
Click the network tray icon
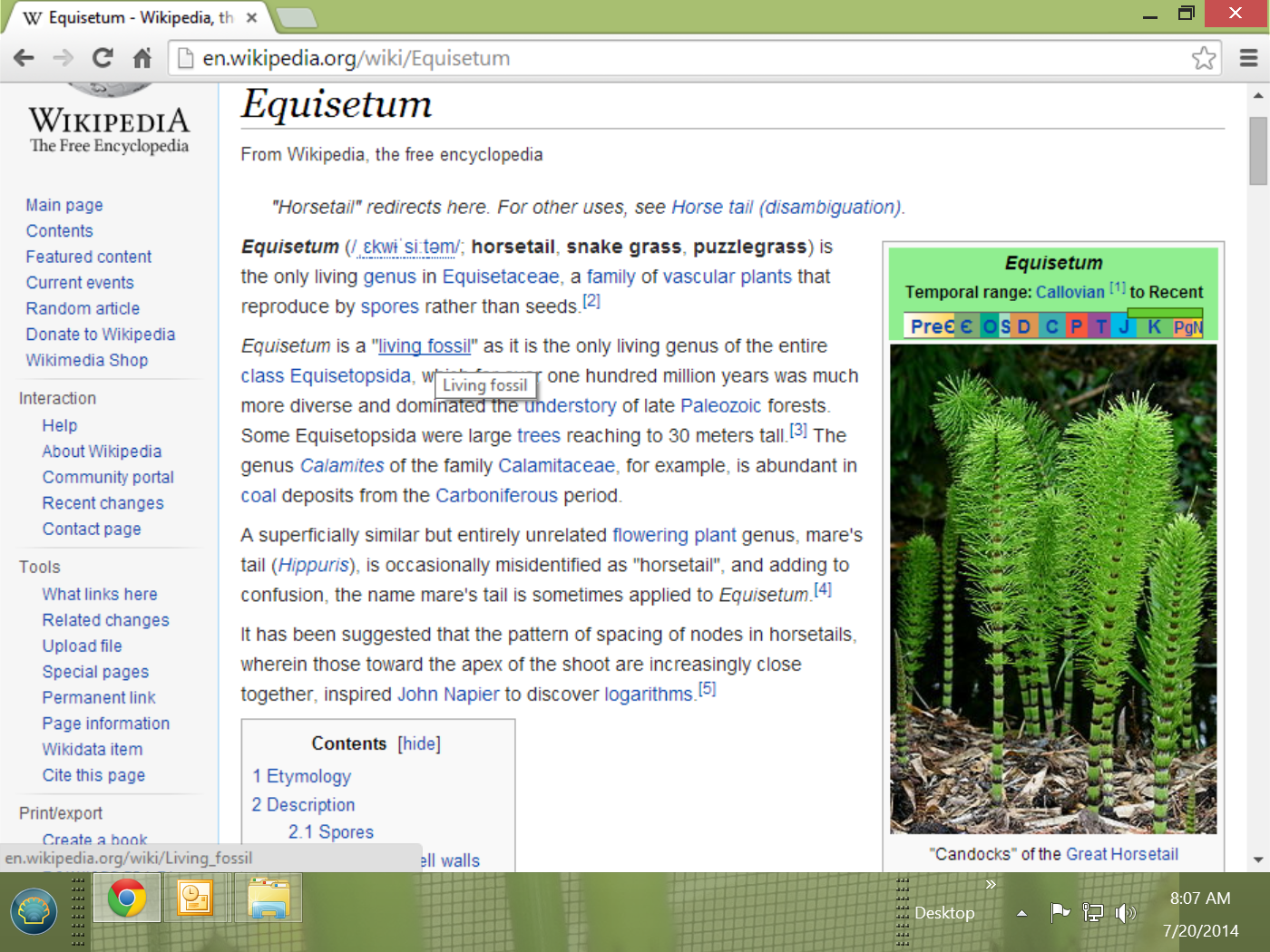point(1093,913)
